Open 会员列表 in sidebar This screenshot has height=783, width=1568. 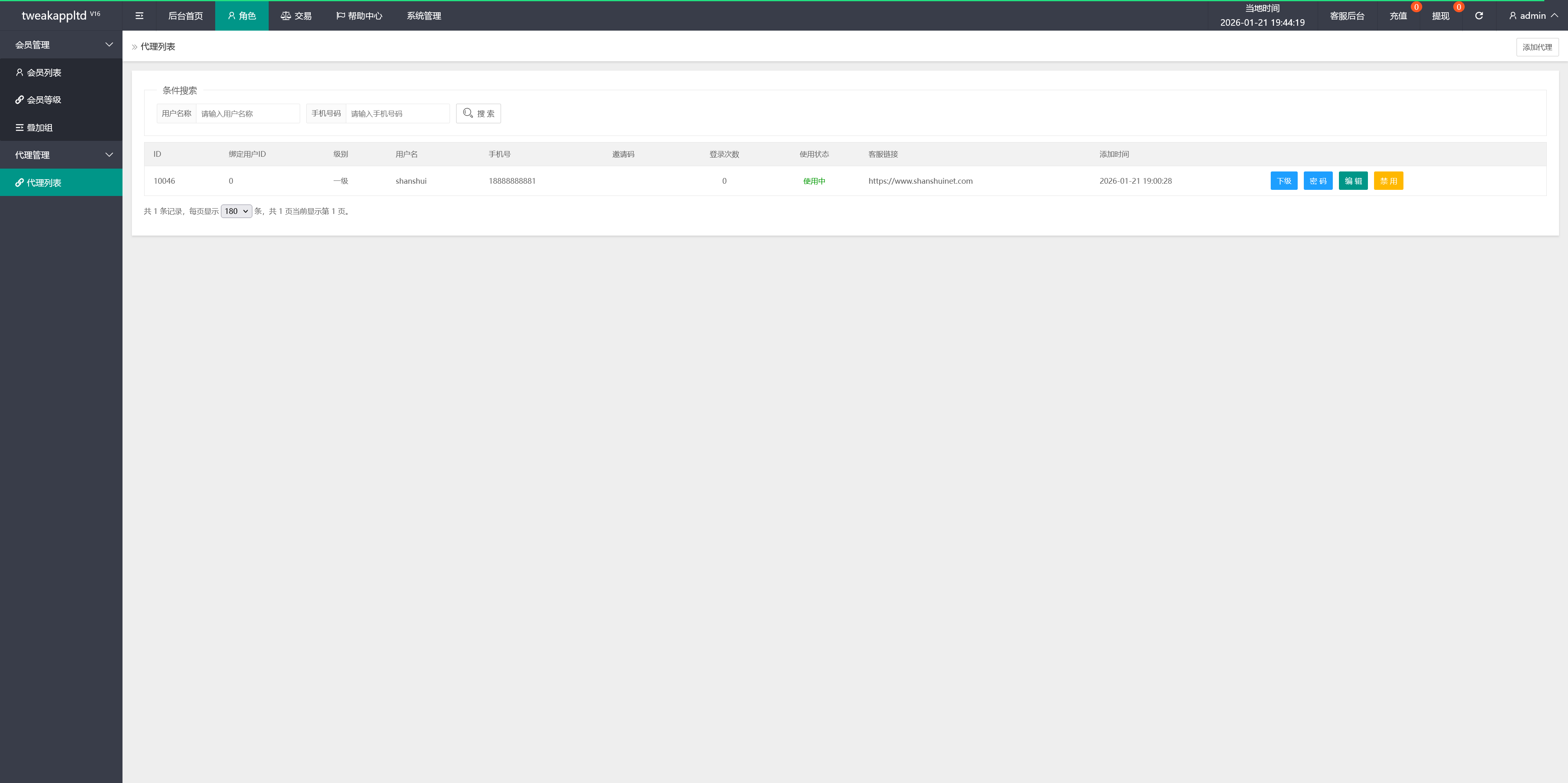pyautogui.click(x=44, y=72)
